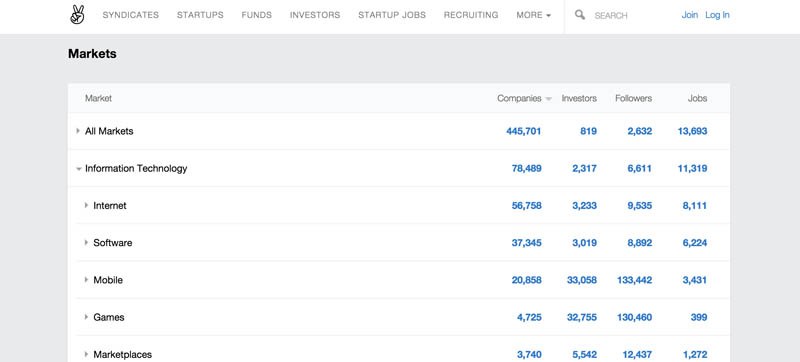
Task: Click Internet investors count 3,233
Action: 585,205
